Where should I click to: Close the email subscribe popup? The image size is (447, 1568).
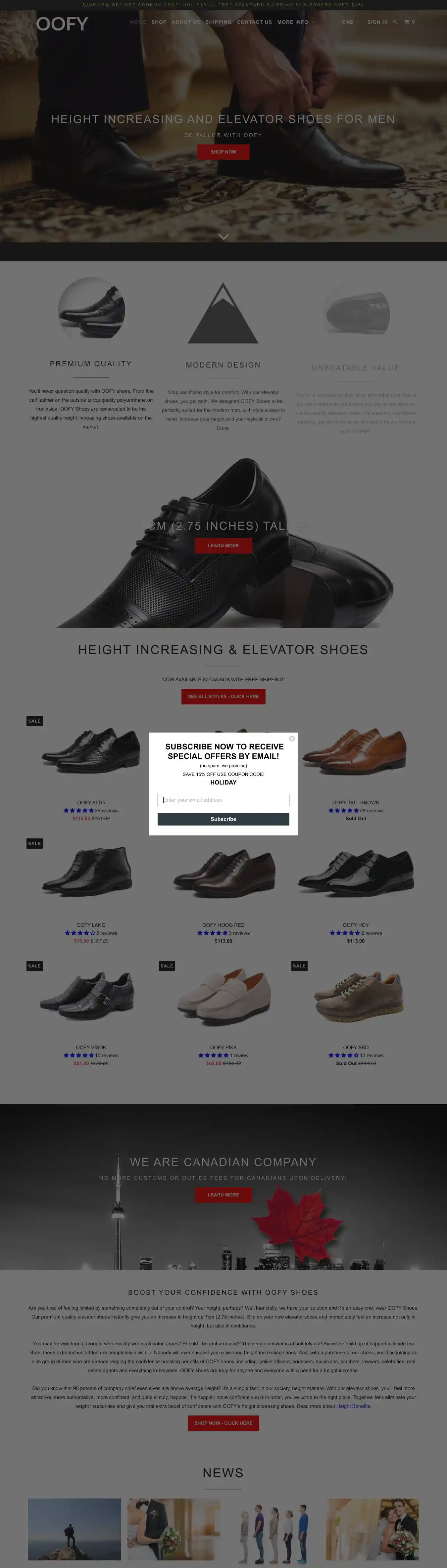292,739
